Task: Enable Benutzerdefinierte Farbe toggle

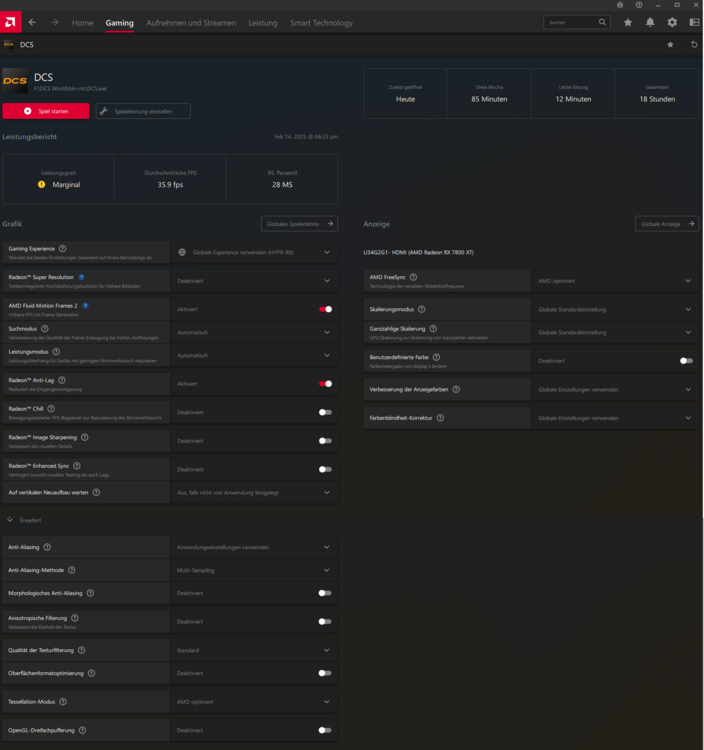Action: (x=686, y=361)
